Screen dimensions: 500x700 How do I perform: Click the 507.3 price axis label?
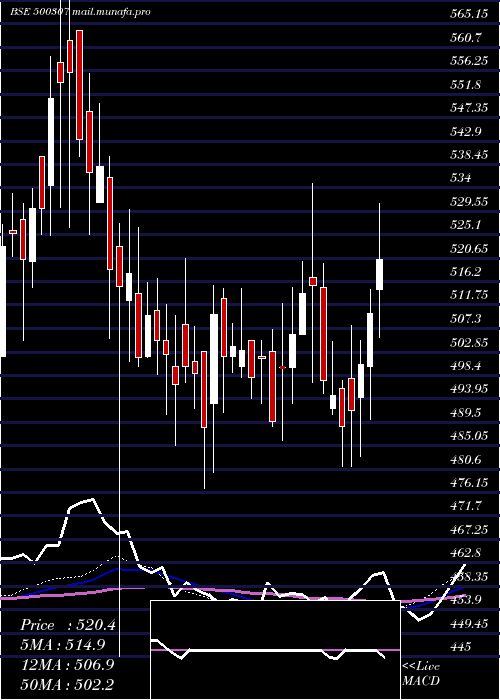(x=465, y=319)
